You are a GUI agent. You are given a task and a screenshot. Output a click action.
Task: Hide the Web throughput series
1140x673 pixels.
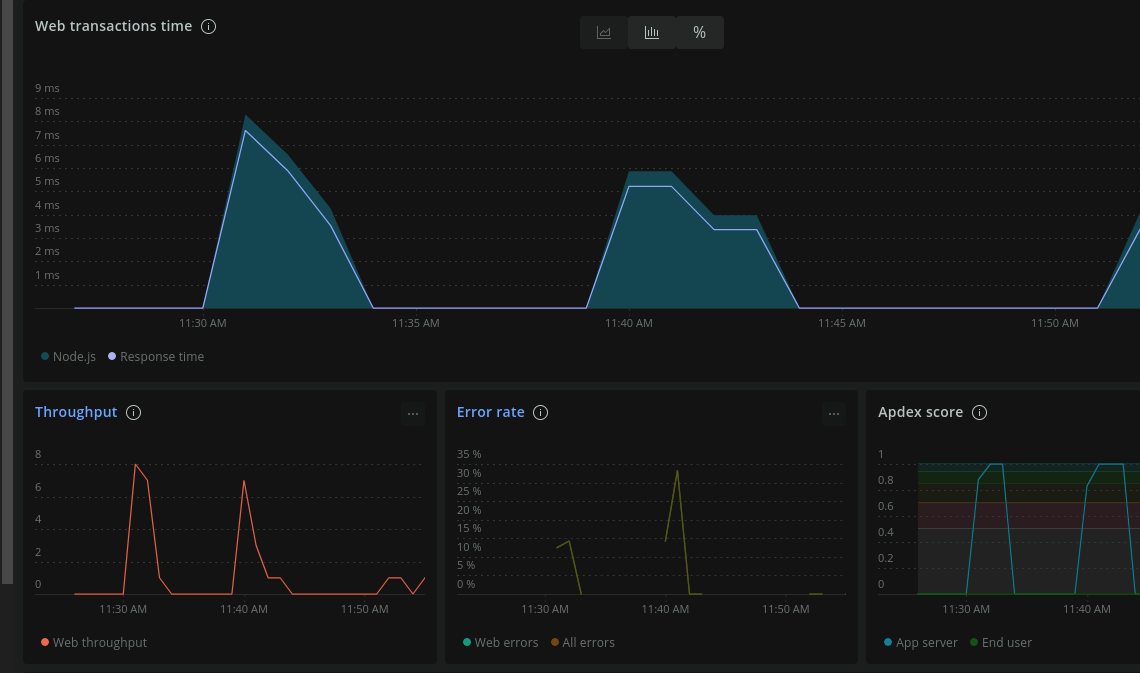coord(94,642)
